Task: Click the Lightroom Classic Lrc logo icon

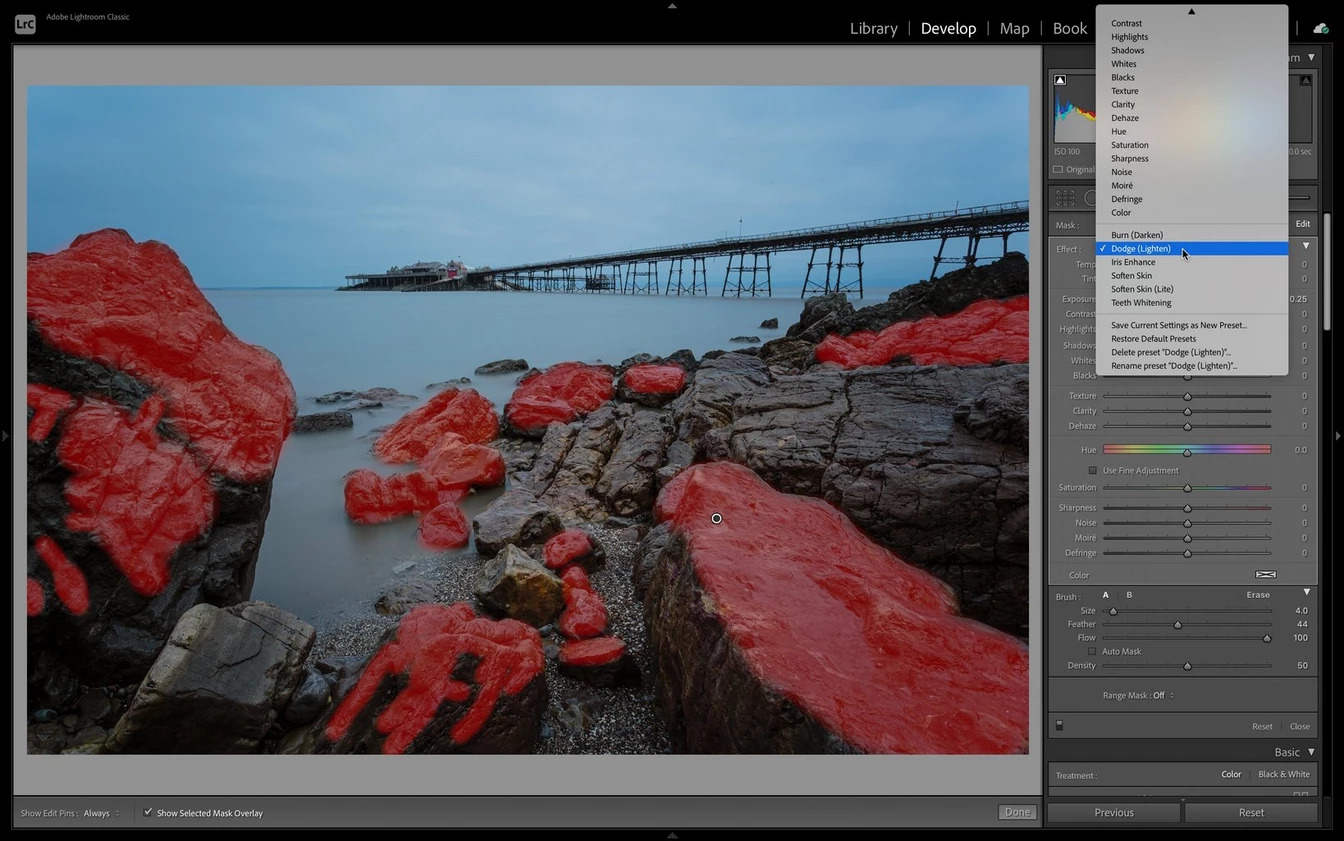Action: pyautogui.click(x=25, y=24)
